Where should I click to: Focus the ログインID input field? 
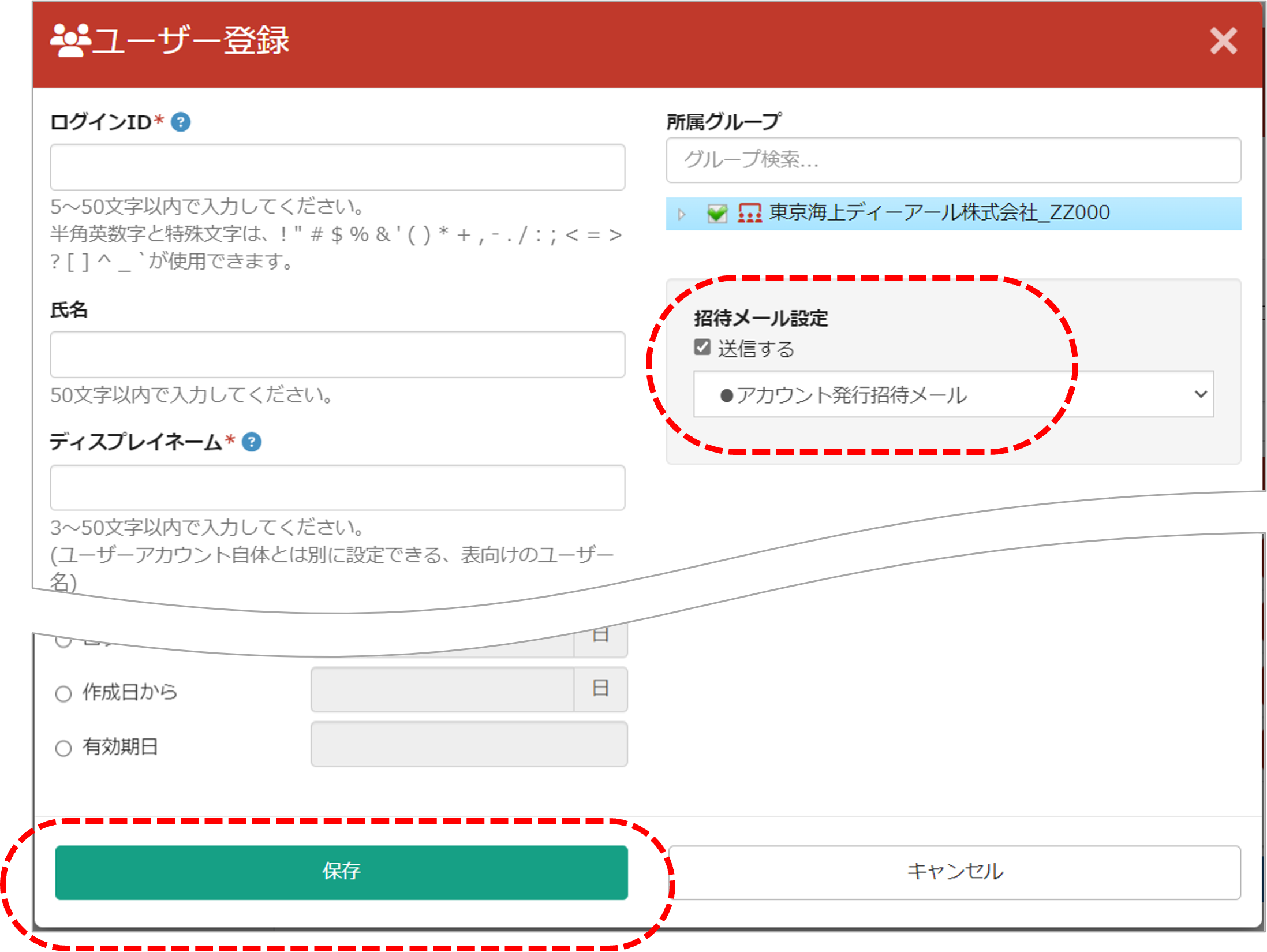coord(337,167)
